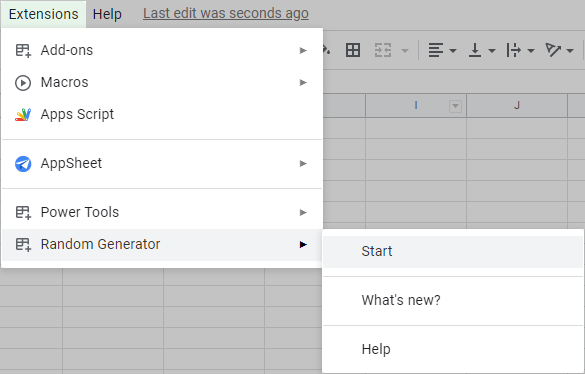This screenshot has height=374, width=585.
Task: Open the Vertical align dropdown arrow
Action: pos(492,50)
